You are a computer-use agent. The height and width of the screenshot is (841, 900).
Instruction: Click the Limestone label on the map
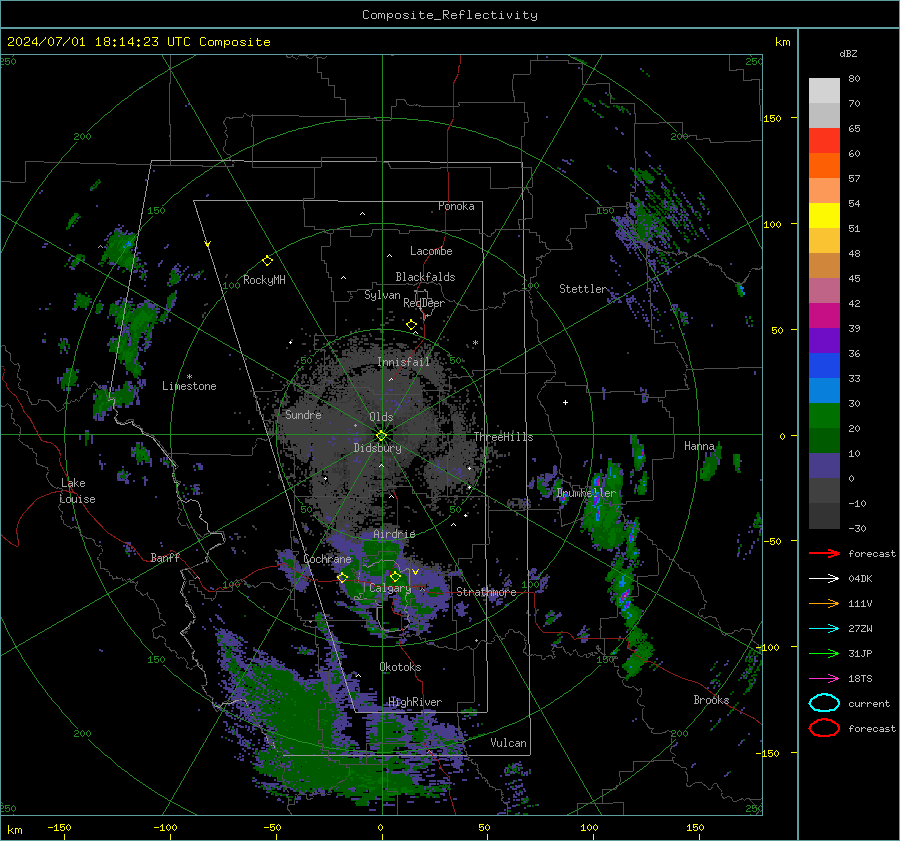click(189, 386)
